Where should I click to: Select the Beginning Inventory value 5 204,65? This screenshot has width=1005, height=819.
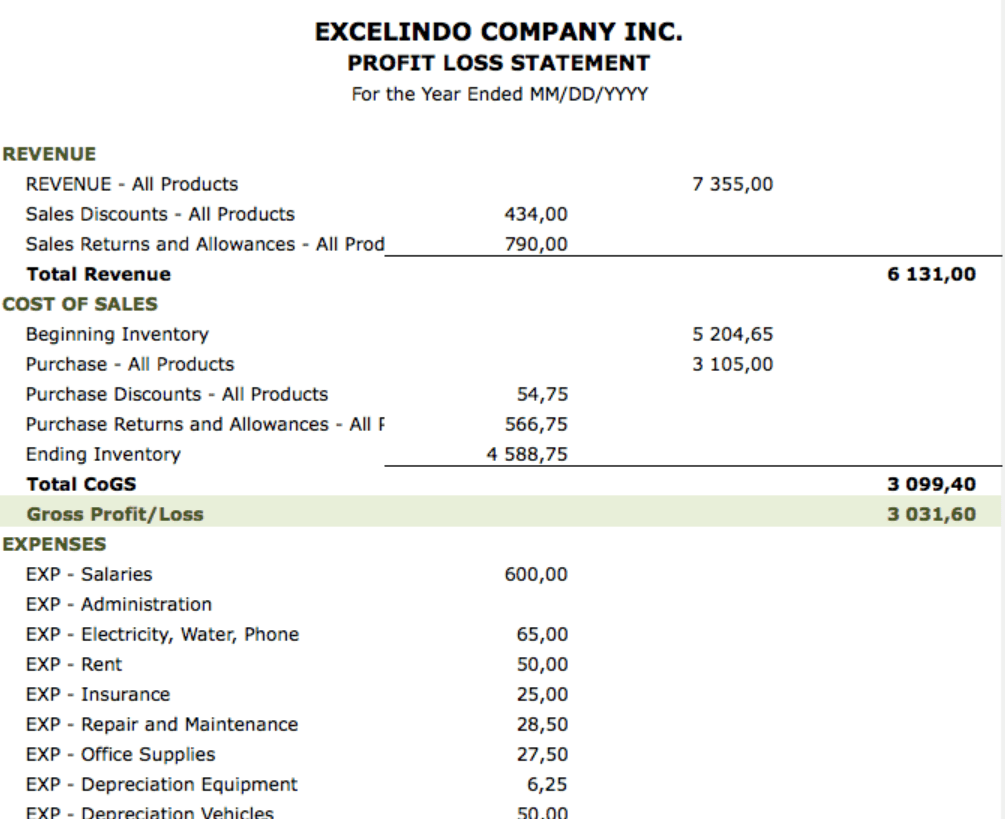(x=733, y=334)
